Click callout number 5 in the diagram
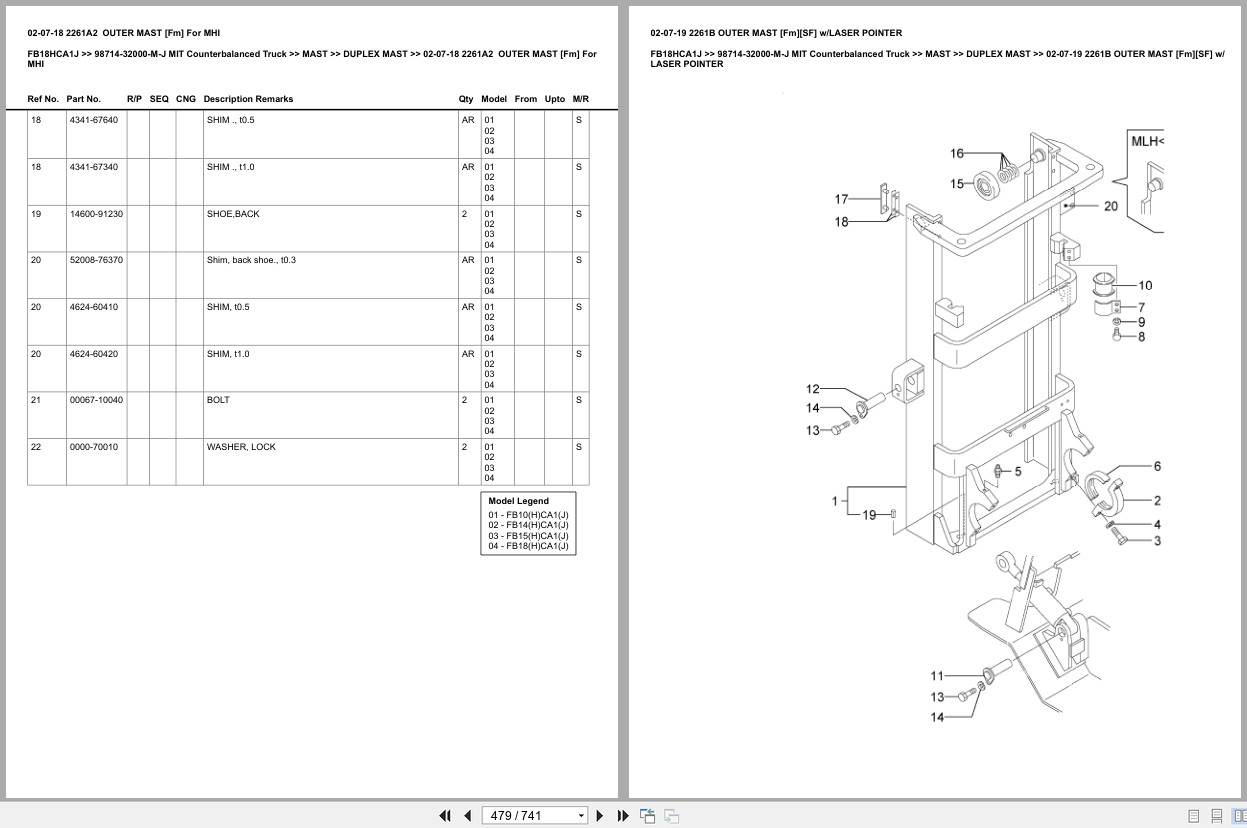 point(1018,471)
